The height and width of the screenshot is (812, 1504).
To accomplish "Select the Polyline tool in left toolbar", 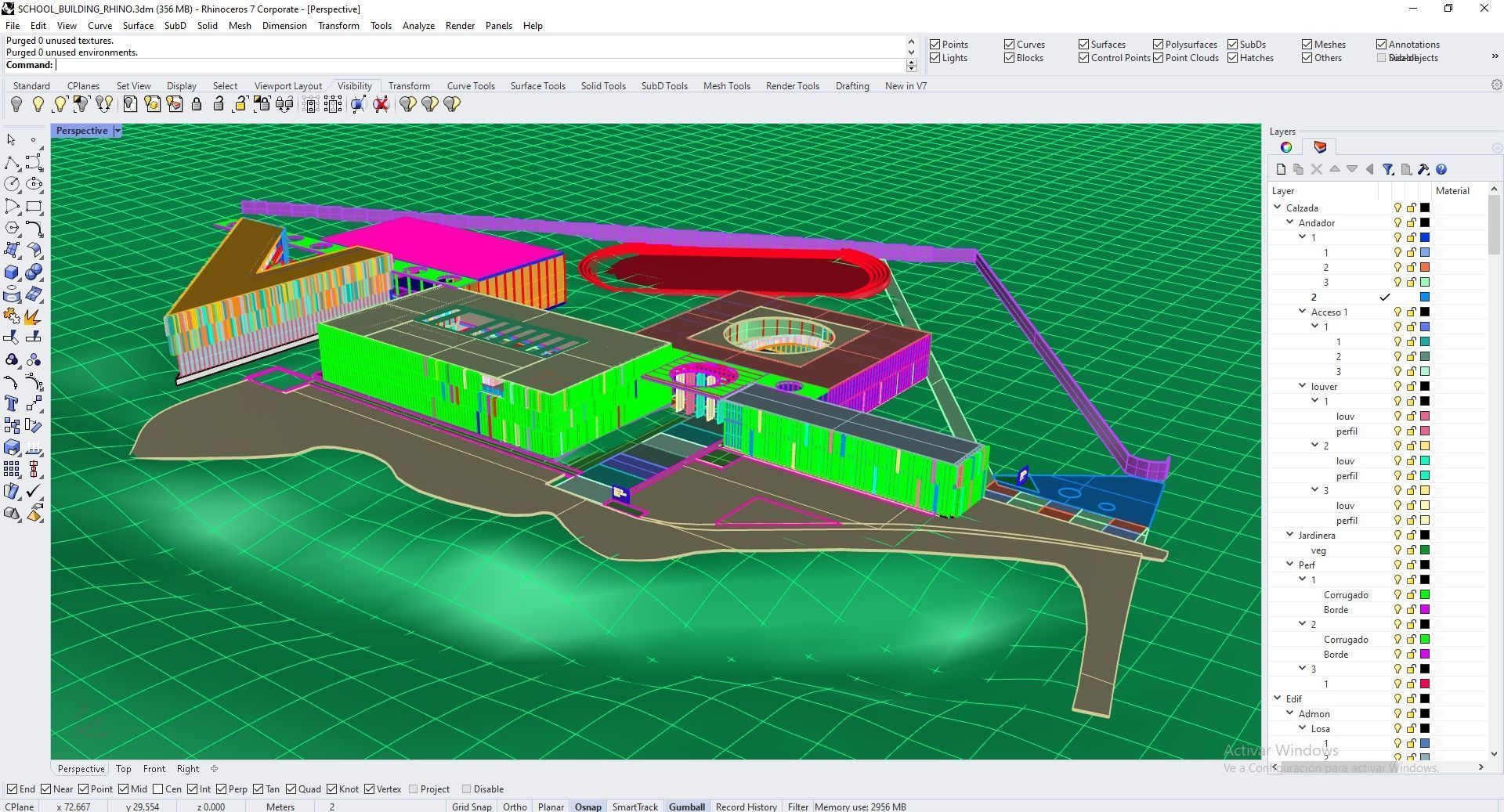I will pyautogui.click(x=12, y=163).
